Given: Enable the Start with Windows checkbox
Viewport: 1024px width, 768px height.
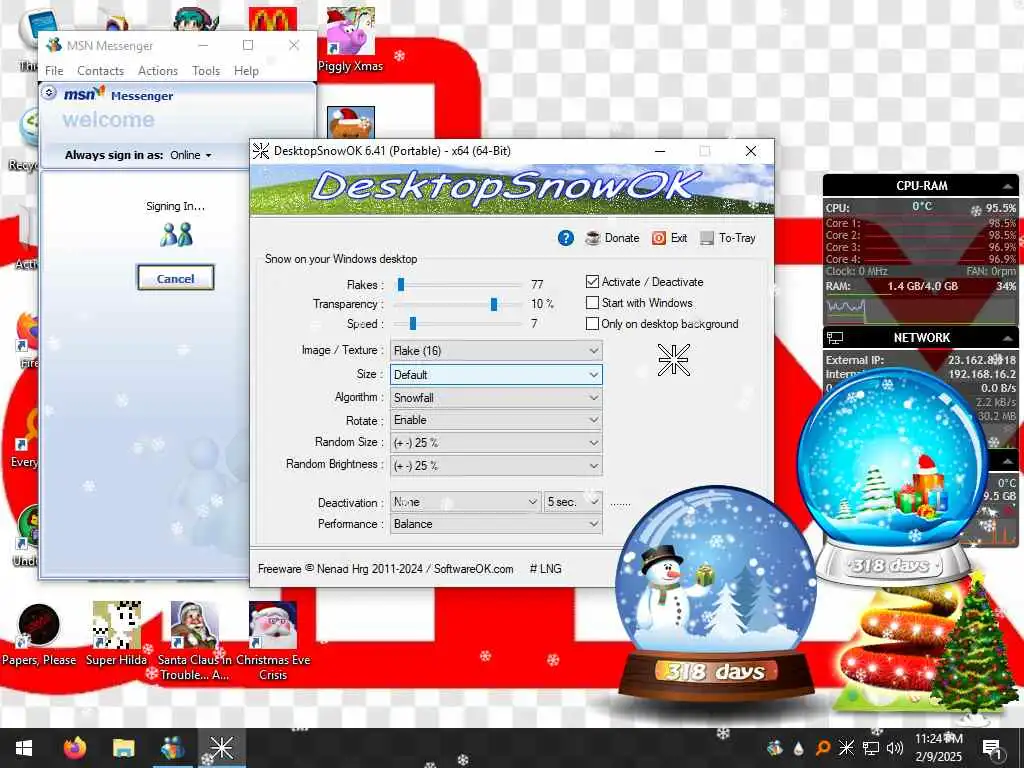Looking at the screenshot, I should click(592, 302).
